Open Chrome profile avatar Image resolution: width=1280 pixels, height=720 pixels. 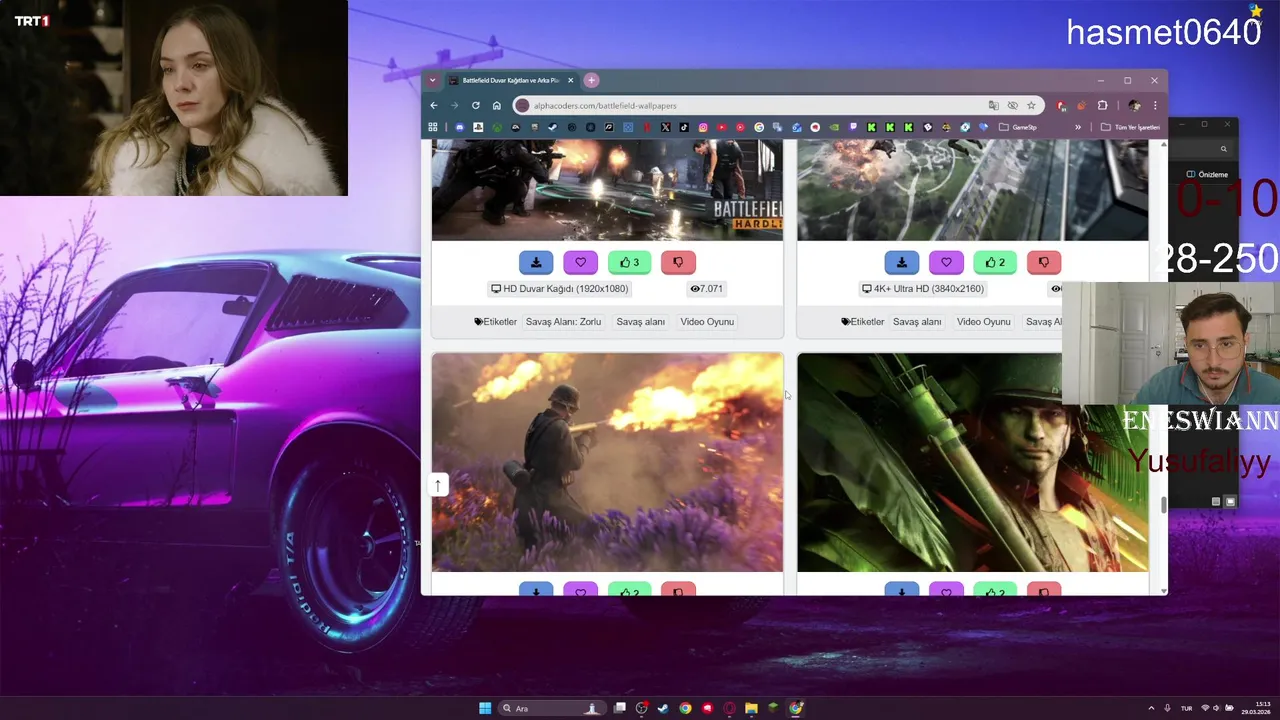click(1134, 105)
